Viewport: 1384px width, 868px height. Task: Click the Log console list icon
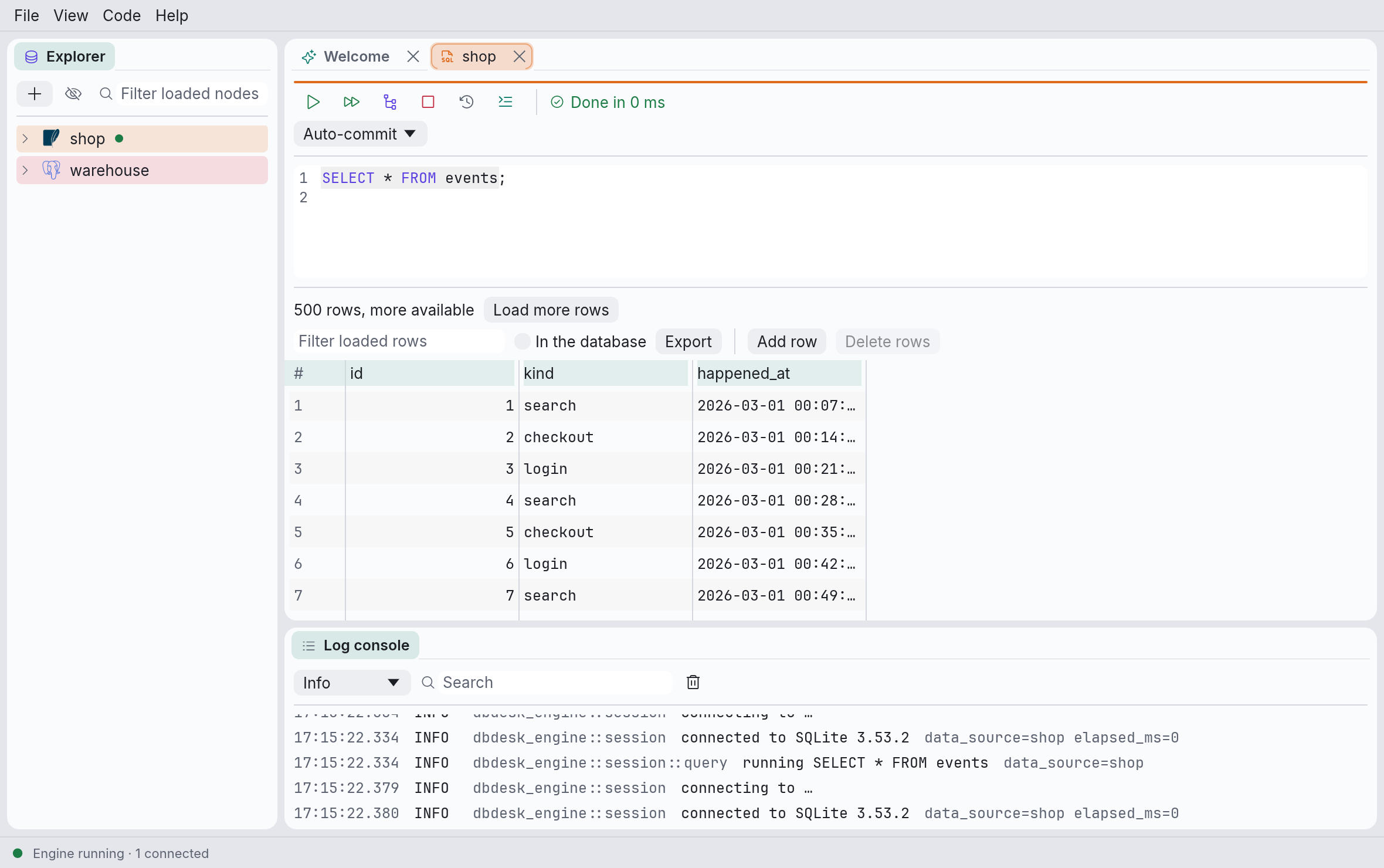pos(308,646)
